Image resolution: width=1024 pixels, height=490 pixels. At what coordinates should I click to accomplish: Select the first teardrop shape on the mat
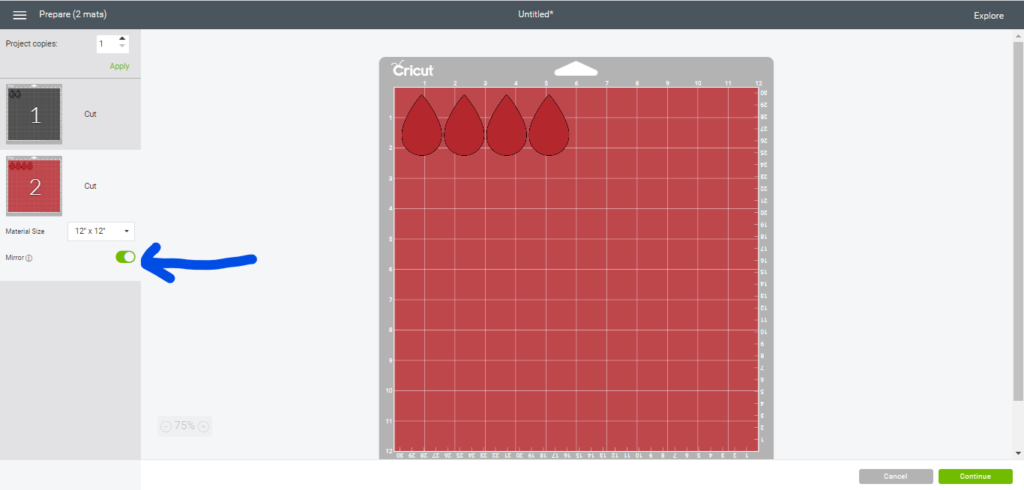coord(421,127)
